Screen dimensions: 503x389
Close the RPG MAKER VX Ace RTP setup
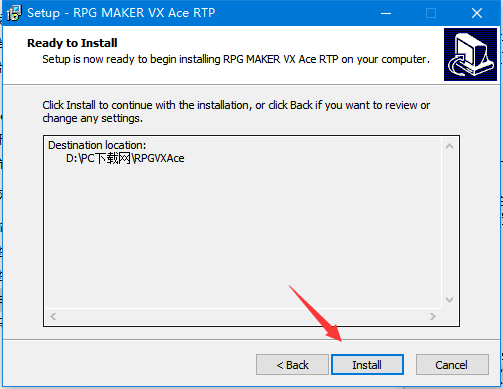pyautogui.click(x=477, y=13)
